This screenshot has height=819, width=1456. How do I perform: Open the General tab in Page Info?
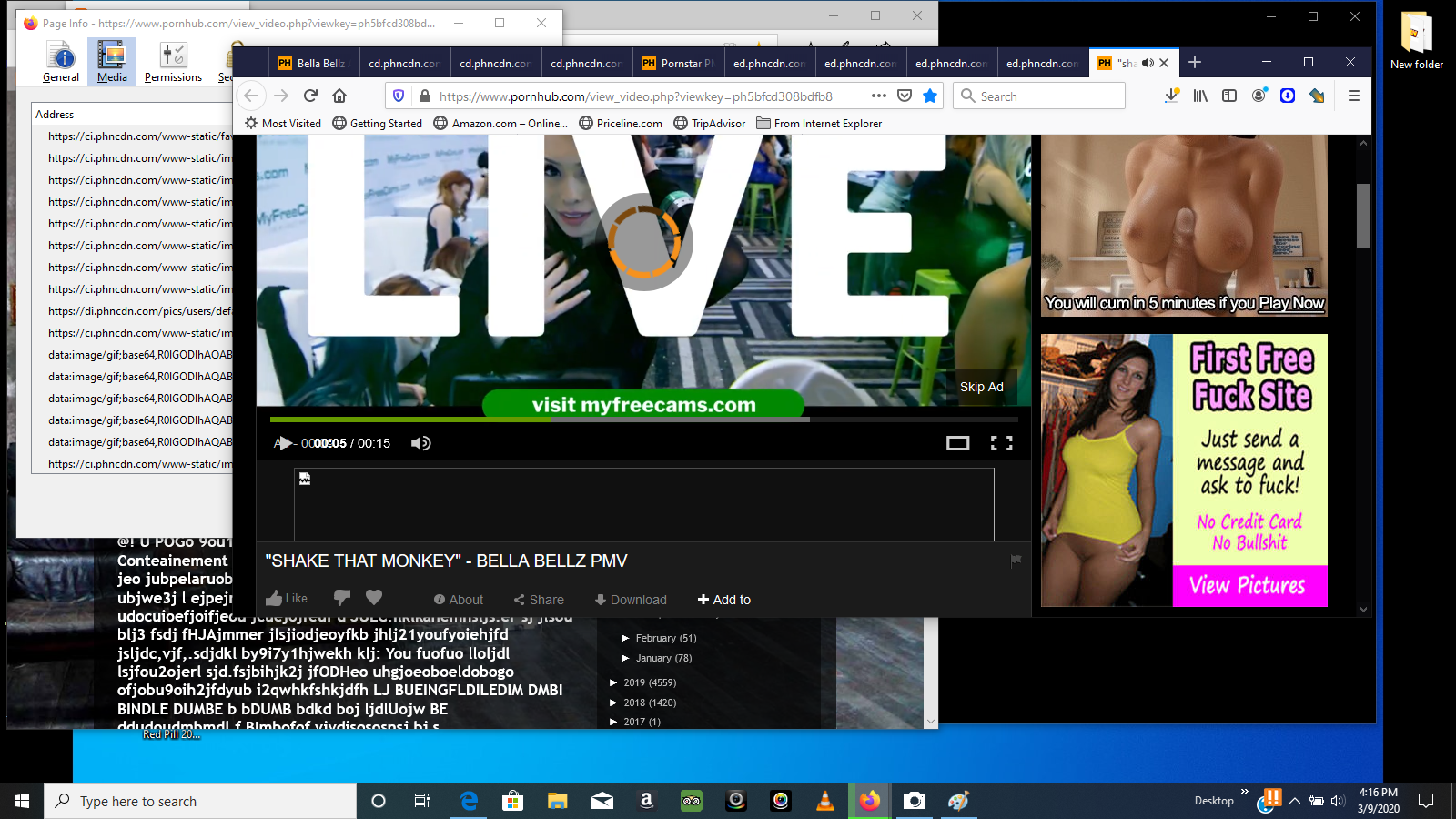tap(61, 62)
